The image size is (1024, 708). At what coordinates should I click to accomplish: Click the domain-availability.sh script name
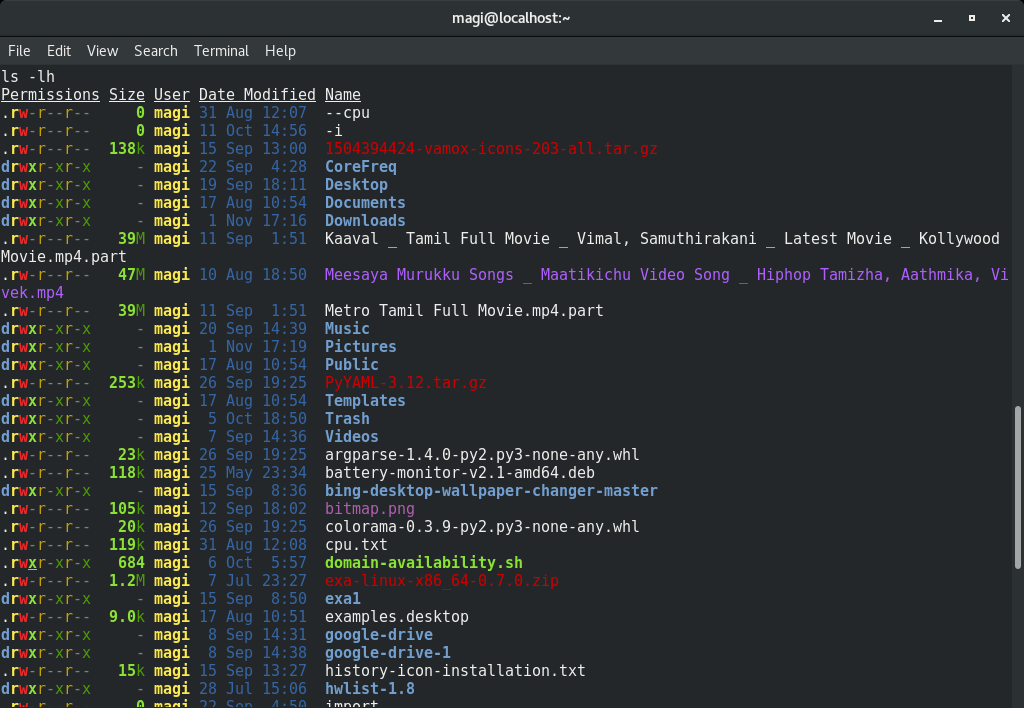click(424, 562)
